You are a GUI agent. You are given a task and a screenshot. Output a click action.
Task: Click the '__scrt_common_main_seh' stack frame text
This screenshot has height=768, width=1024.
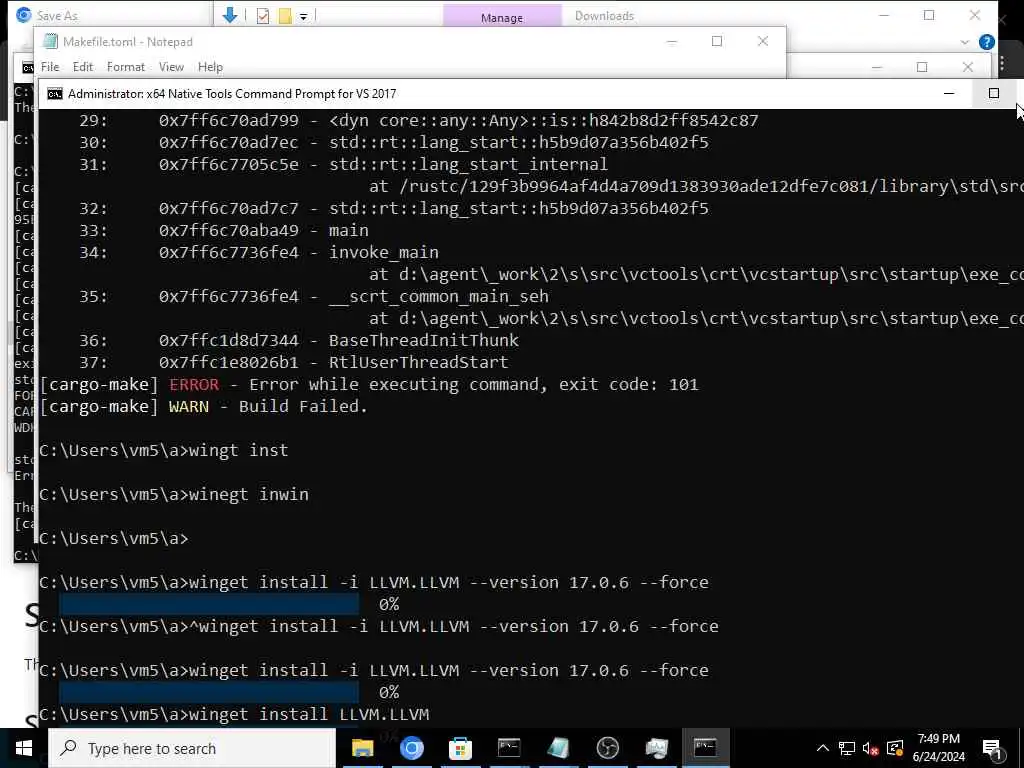point(438,296)
